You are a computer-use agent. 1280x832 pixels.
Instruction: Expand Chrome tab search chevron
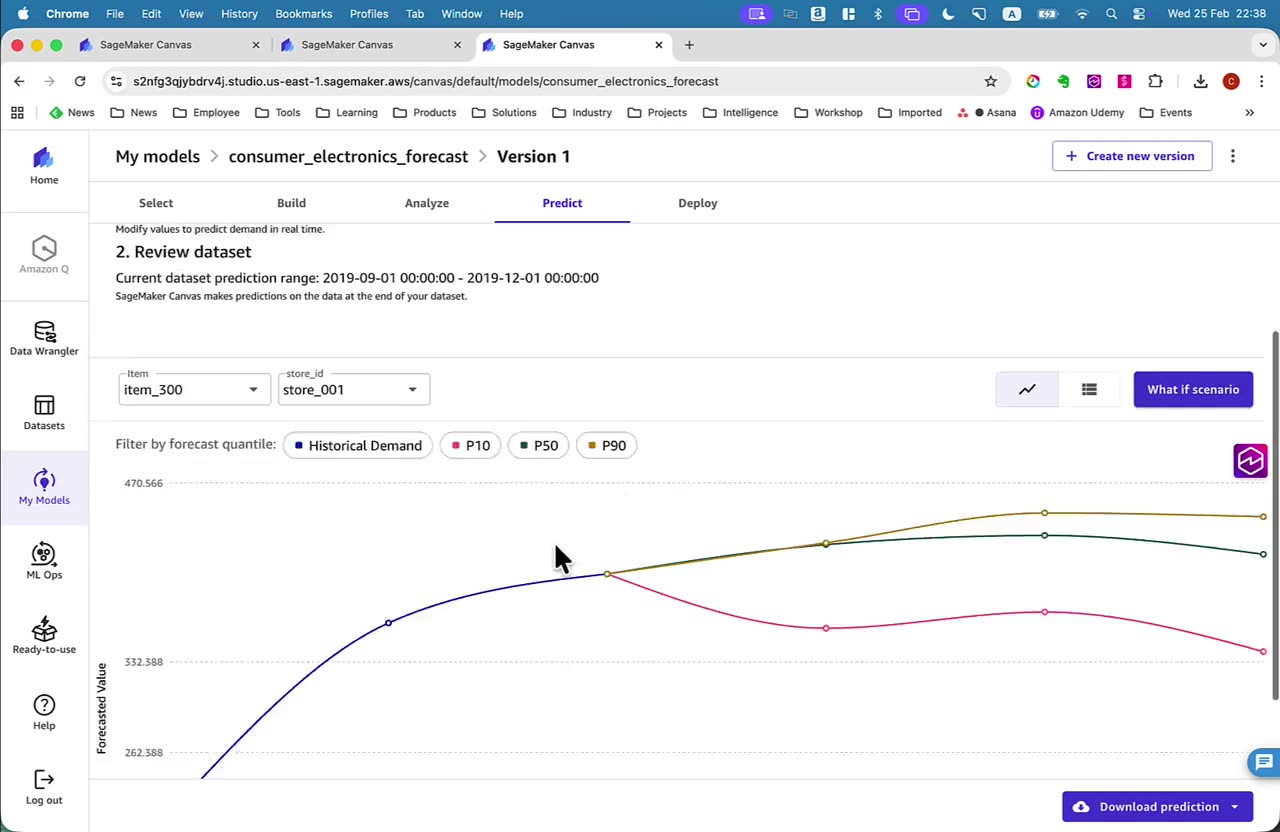(x=1263, y=45)
